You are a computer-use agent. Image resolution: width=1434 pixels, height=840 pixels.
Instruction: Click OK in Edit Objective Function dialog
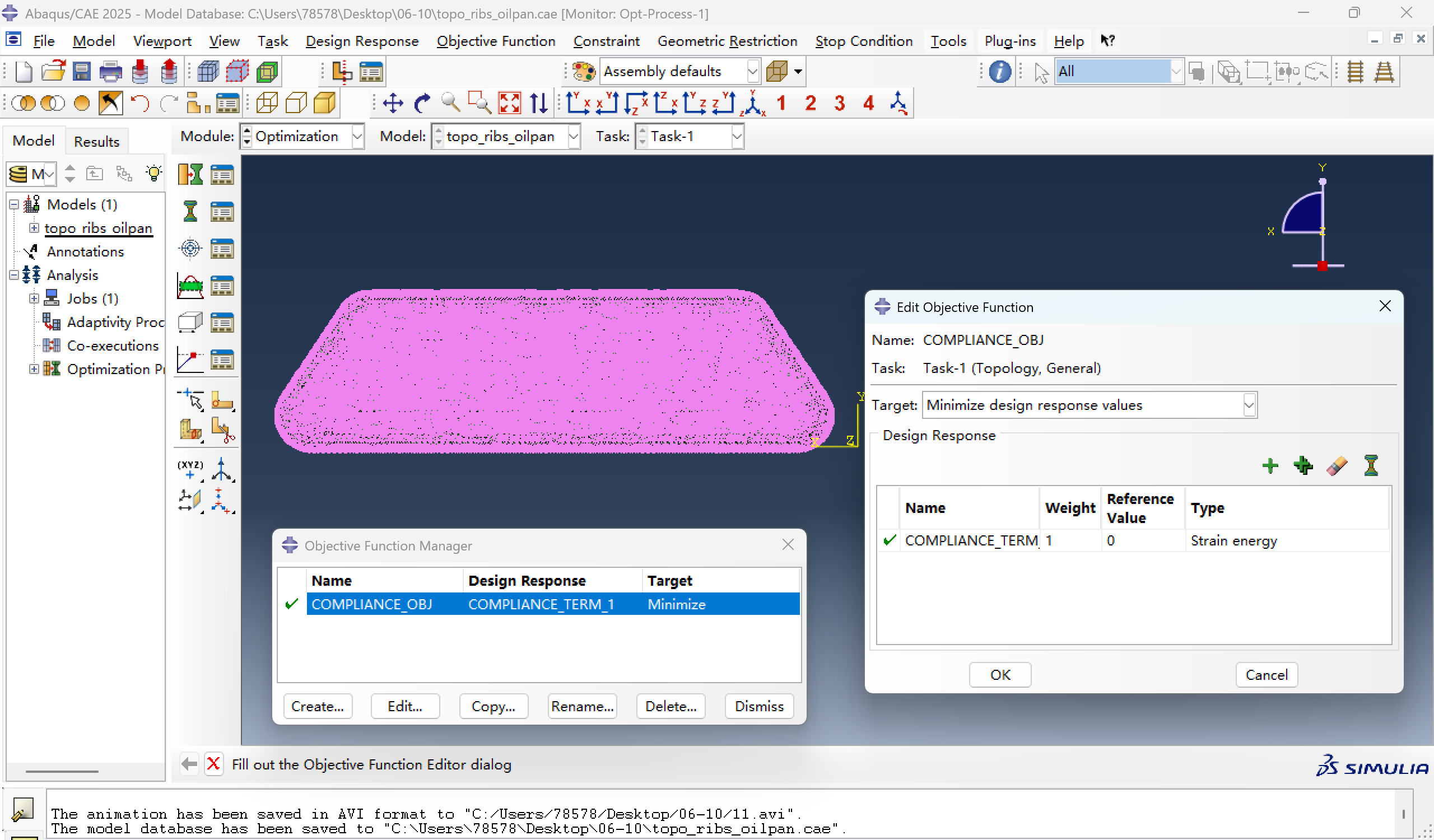pos(1000,674)
